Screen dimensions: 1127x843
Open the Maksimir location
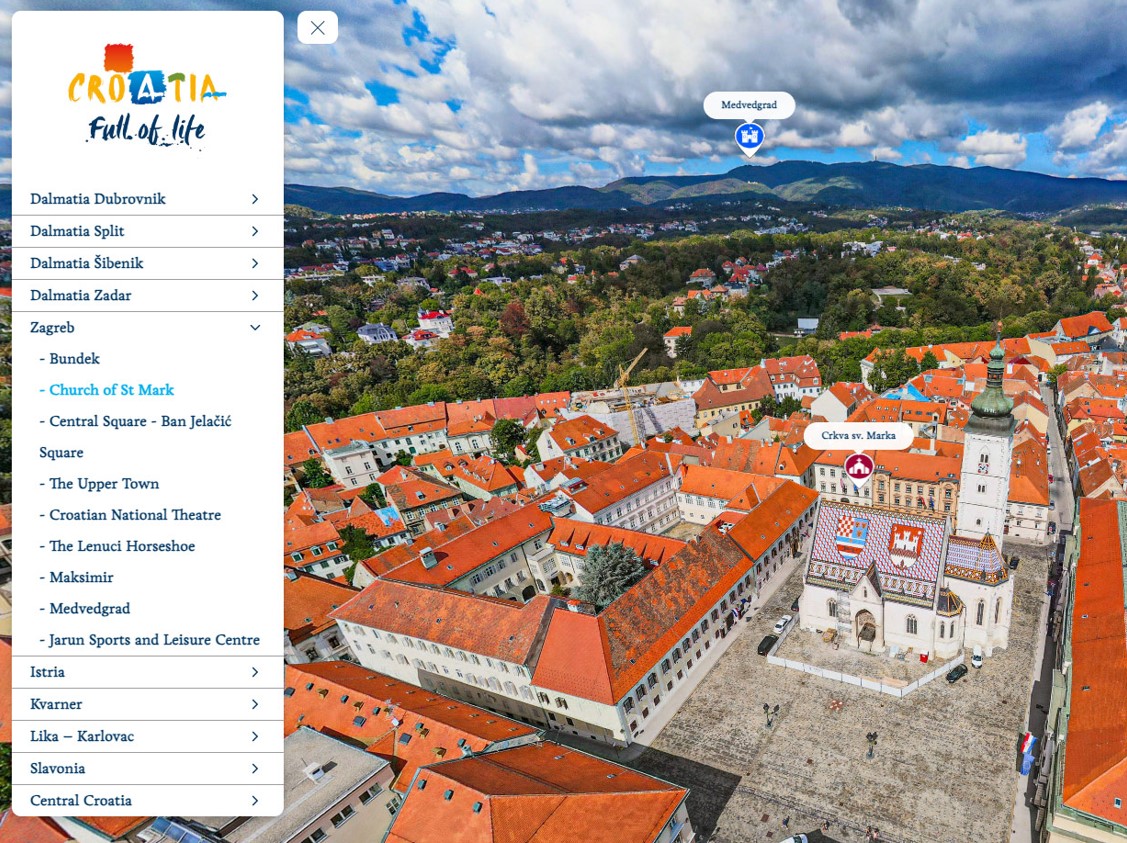point(76,577)
